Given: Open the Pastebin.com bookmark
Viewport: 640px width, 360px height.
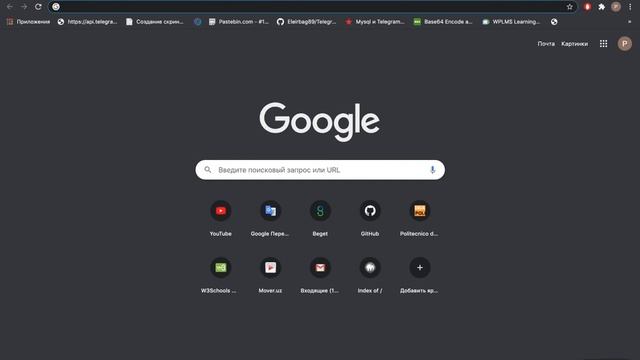Looking at the screenshot, I should (x=239, y=22).
